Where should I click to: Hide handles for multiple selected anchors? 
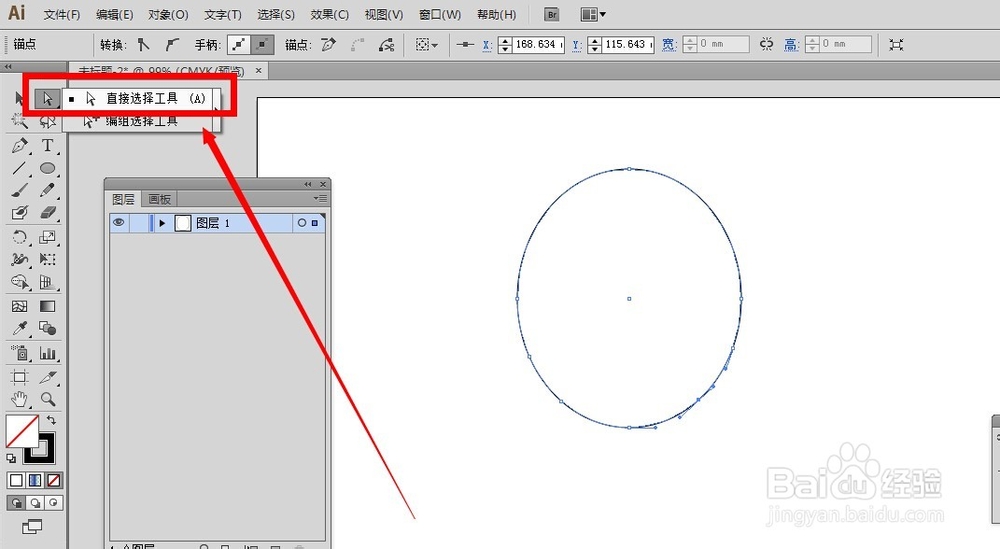point(262,45)
